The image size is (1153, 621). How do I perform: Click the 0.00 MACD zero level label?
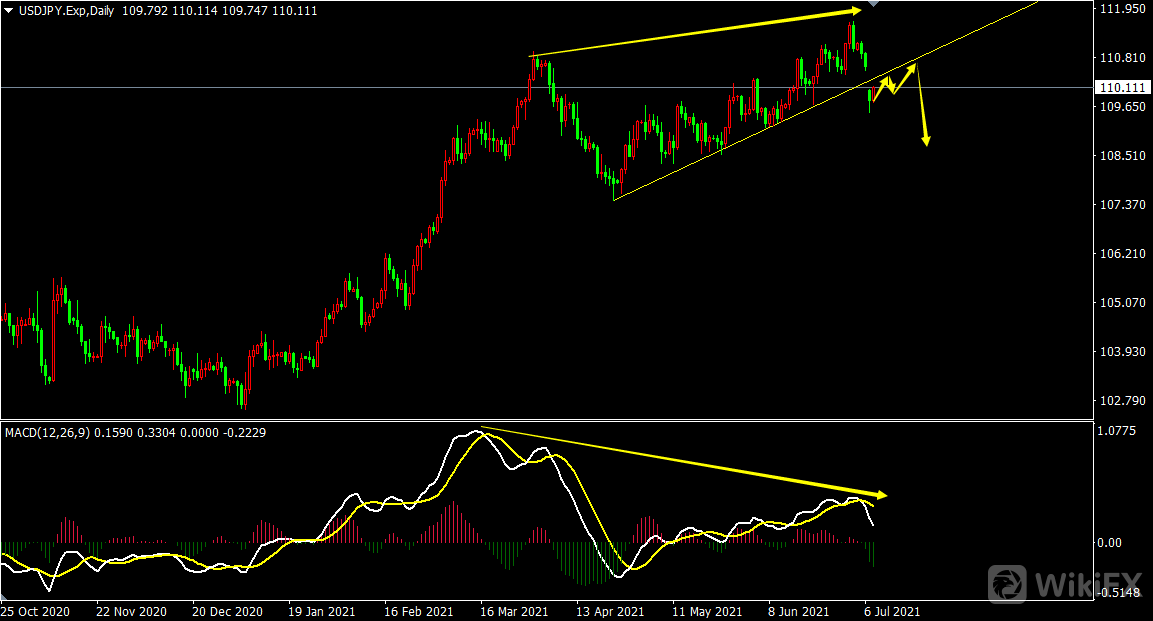pyautogui.click(x=1112, y=543)
